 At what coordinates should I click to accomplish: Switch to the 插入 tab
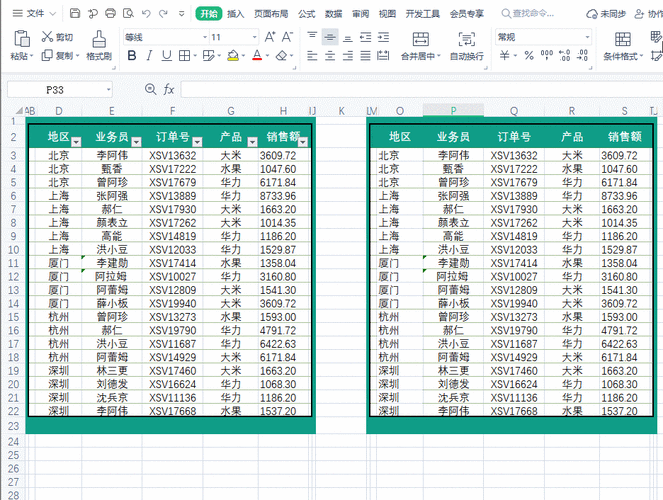coord(236,14)
